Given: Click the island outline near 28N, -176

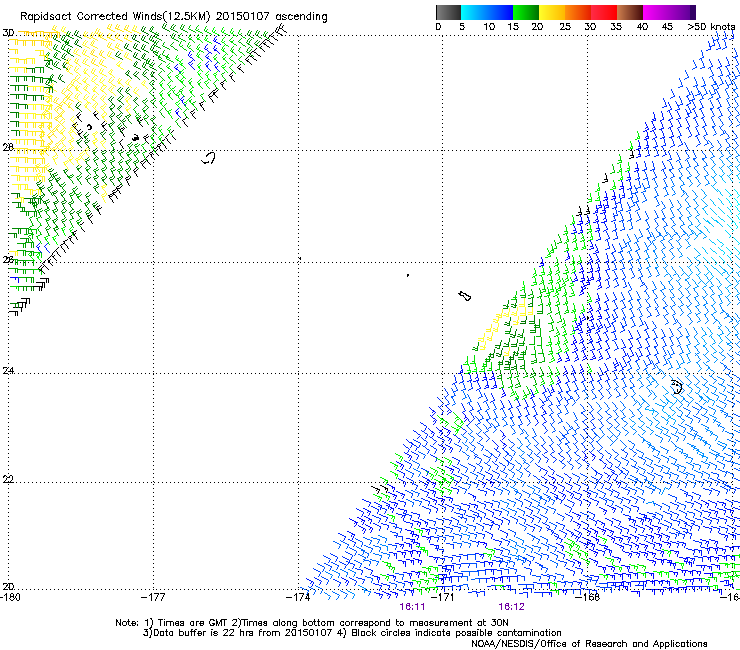Looking at the screenshot, I should pos(209,158).
